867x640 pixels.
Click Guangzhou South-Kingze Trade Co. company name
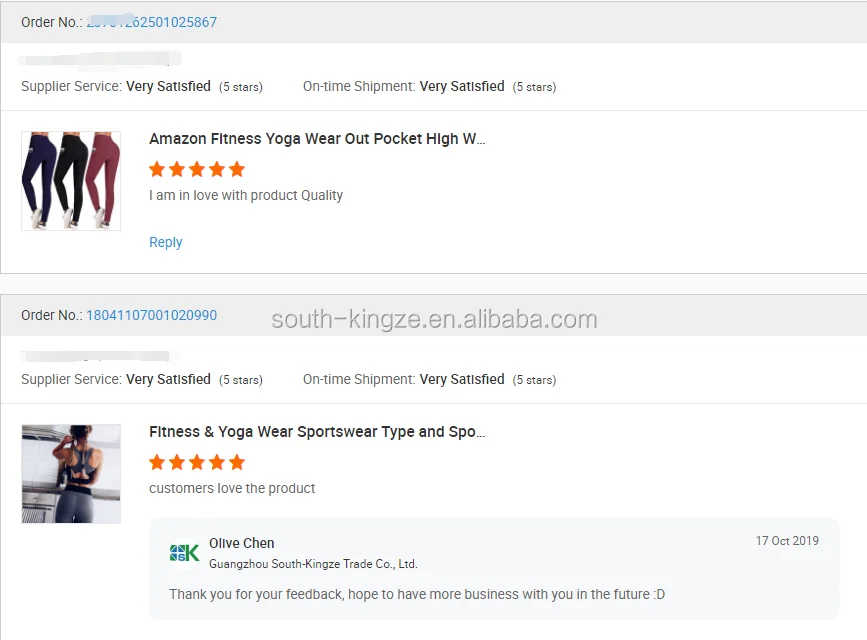(313, 564)
